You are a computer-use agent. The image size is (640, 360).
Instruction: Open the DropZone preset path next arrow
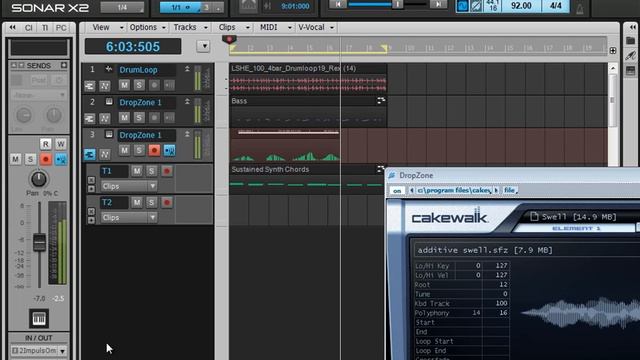[496, 190]
